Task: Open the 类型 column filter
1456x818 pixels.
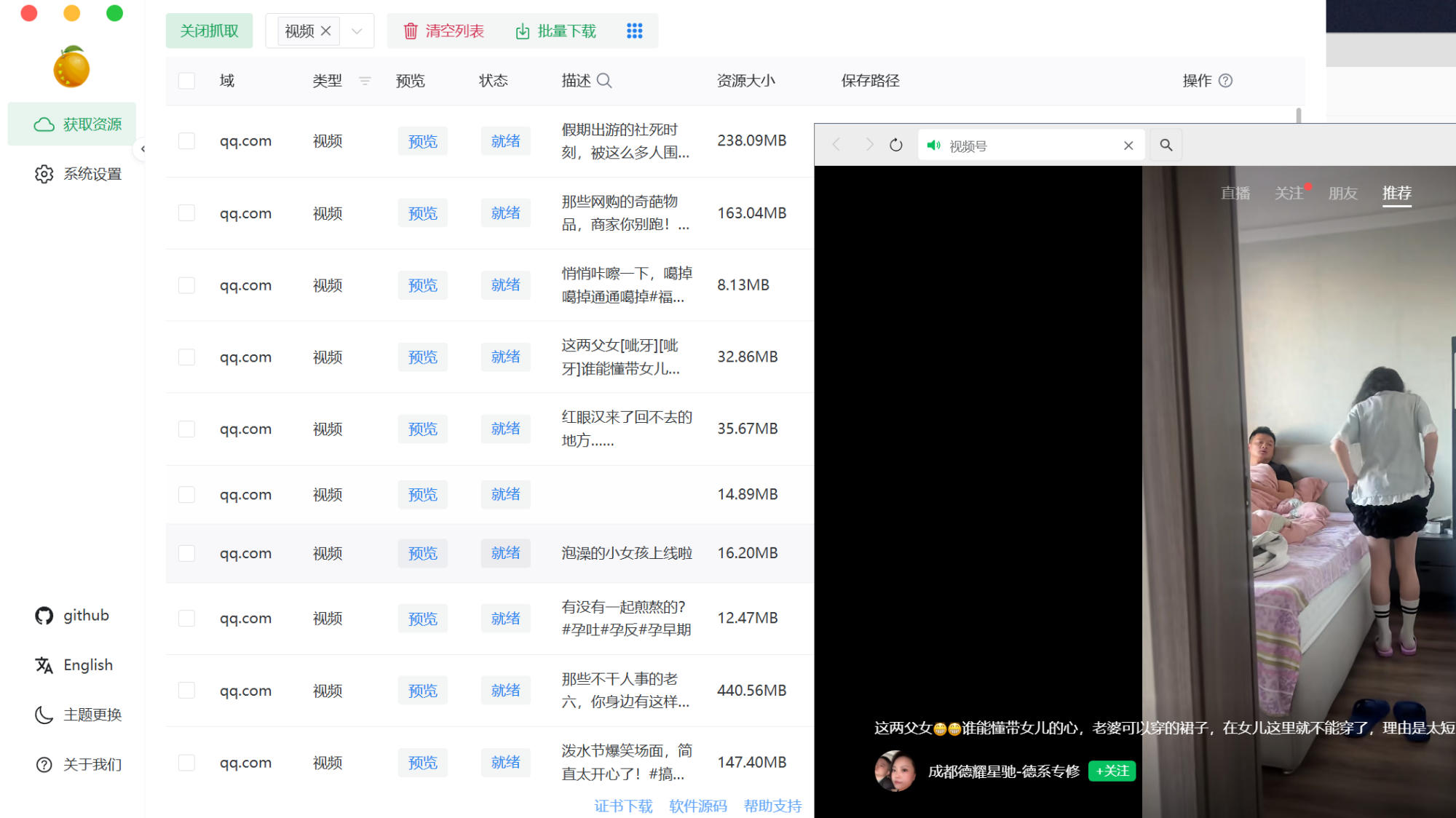Action: click(x=364, y=81)
